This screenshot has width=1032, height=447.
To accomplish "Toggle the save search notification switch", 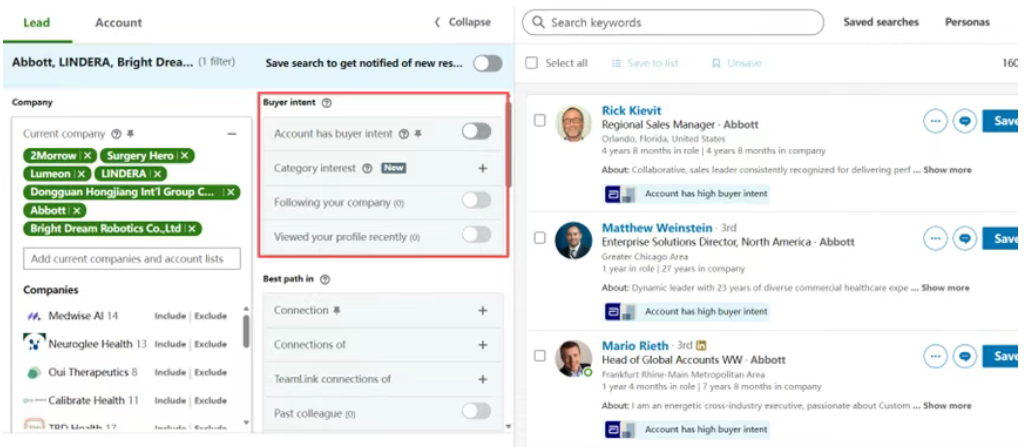I will pos(488,63).
